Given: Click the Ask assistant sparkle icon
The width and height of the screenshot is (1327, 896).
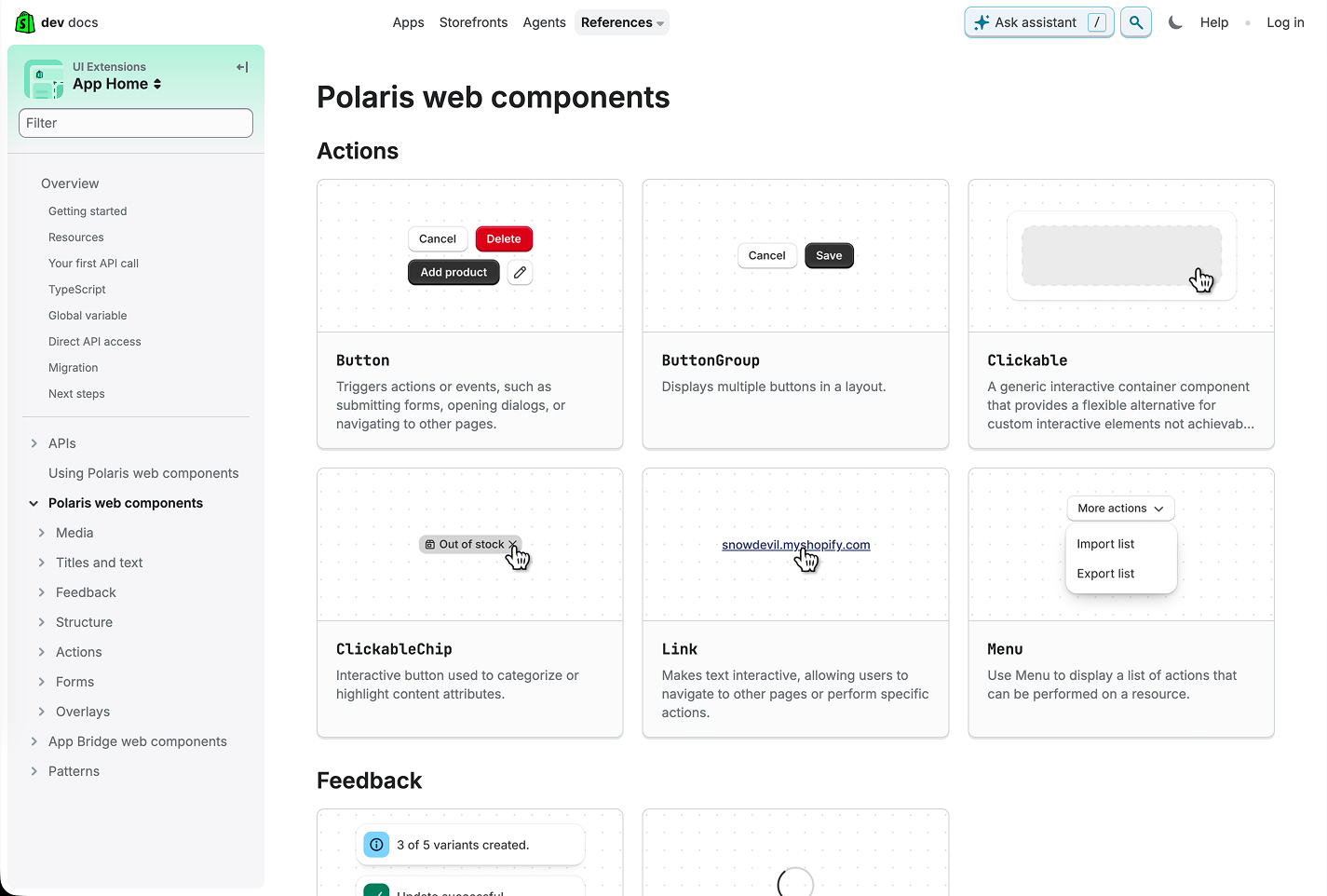Looking at the screenshot, I should 982,21.
